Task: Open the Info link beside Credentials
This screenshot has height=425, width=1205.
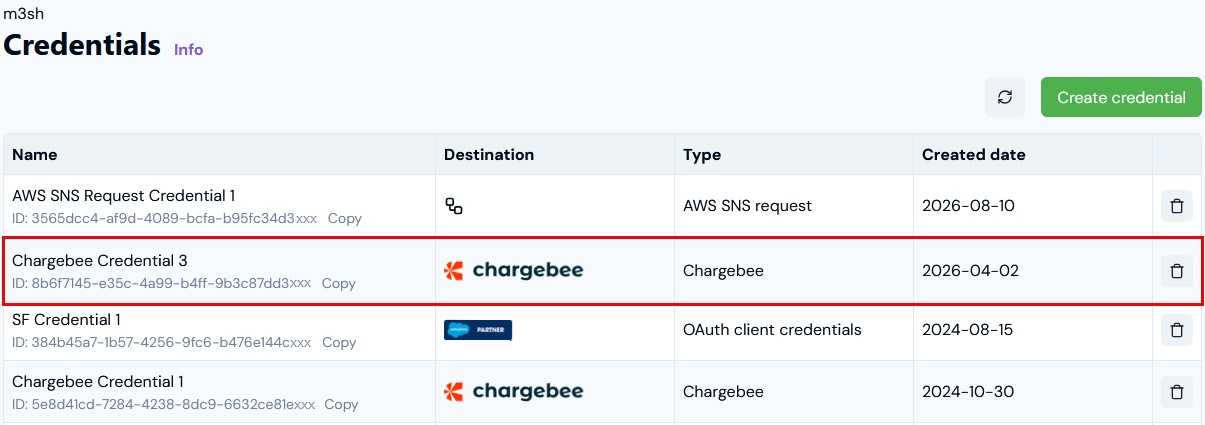Action: [188, 49]
